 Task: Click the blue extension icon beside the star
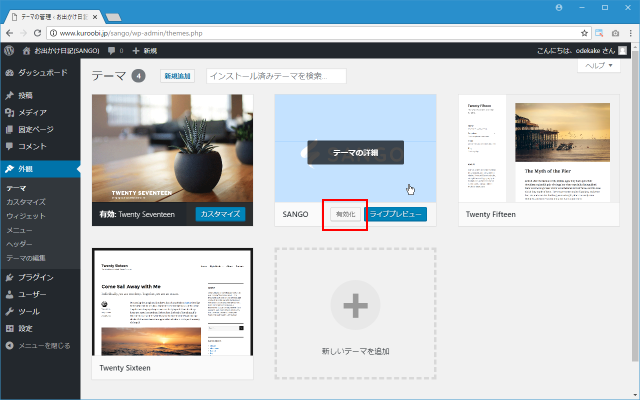[599, 33]
